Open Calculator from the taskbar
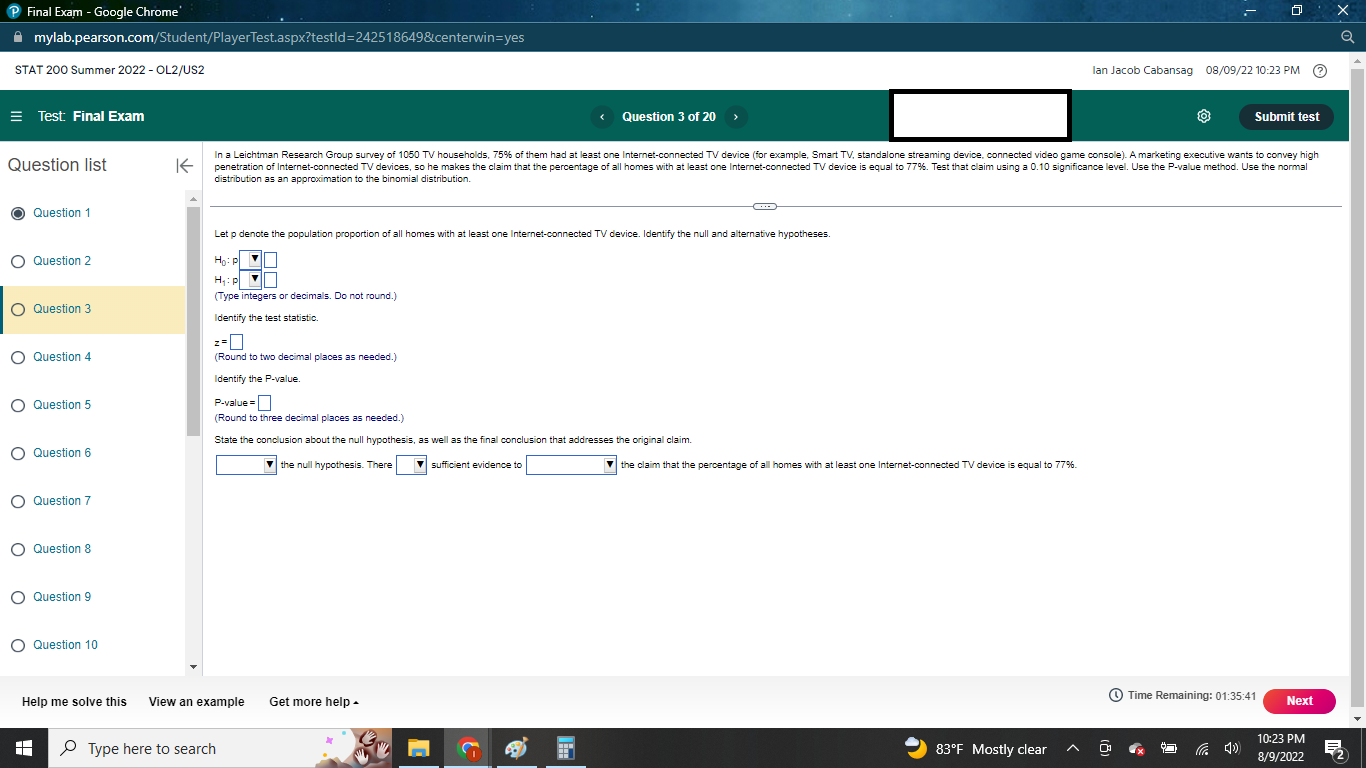This screenshot has height=768, width=1366. pyautogui.click(x=565, y=748)
